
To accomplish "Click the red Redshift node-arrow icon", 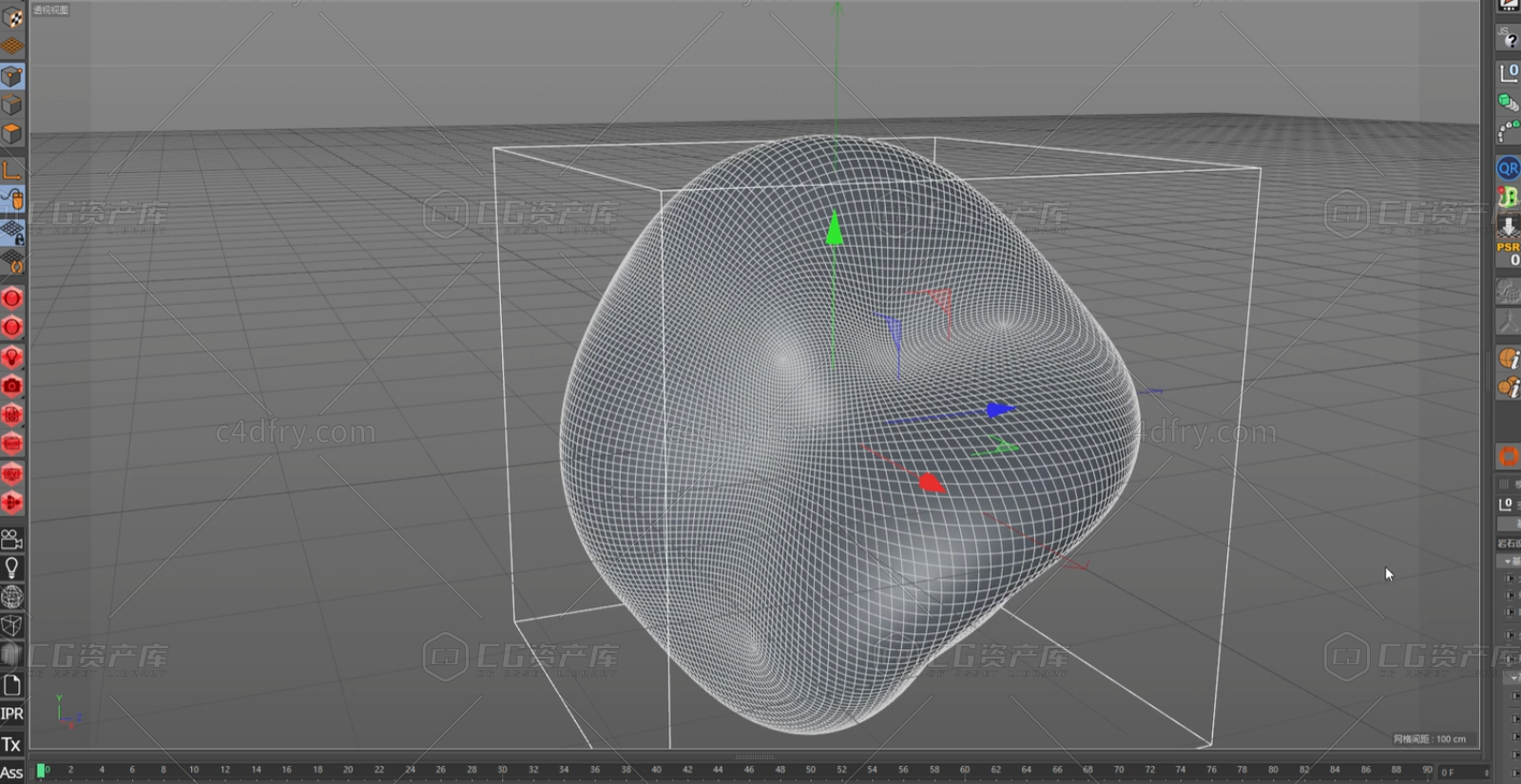I will point(12,502).
